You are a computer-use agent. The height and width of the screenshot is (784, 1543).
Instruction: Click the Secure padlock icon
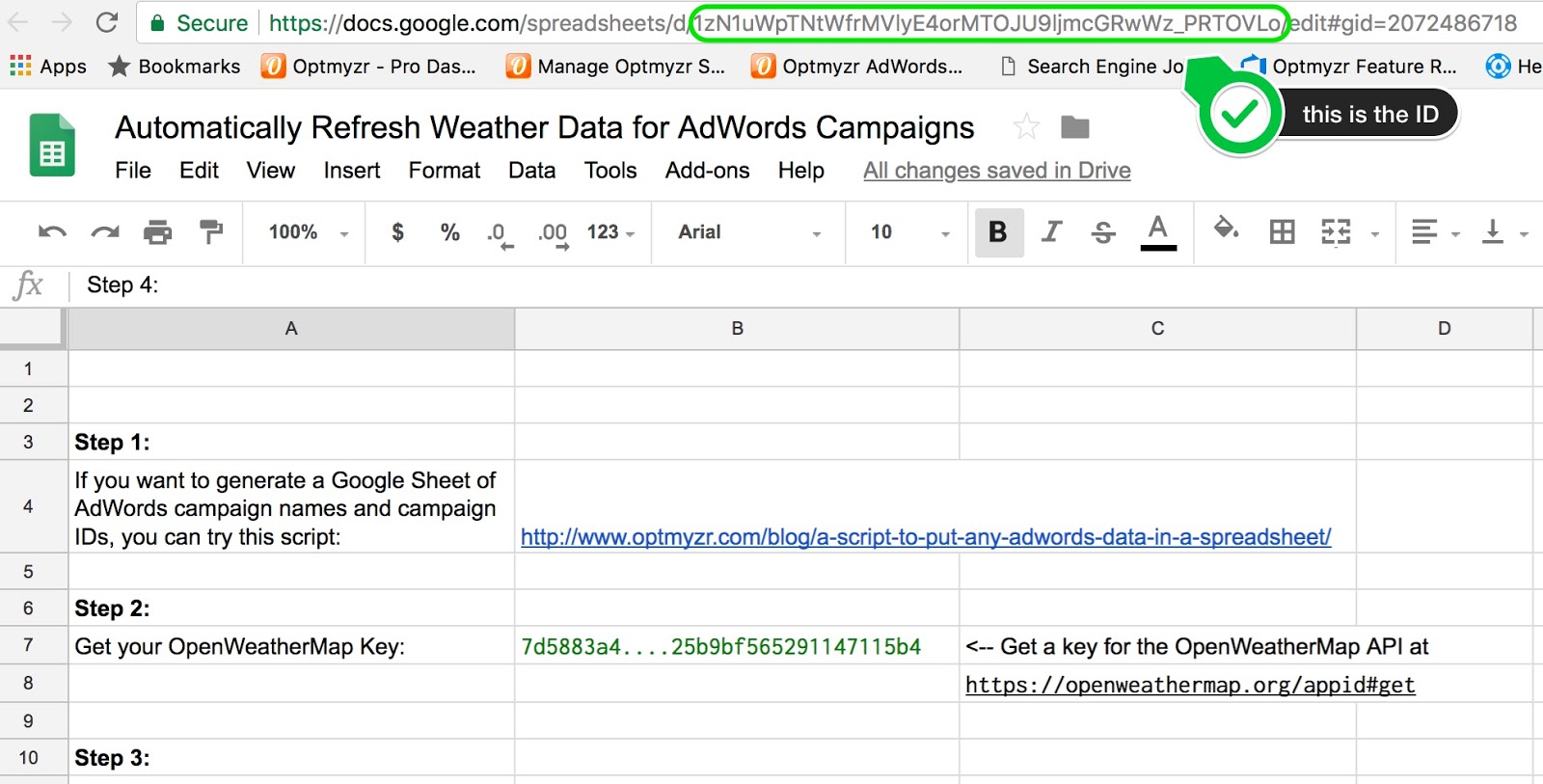click(x=157, y=22)
